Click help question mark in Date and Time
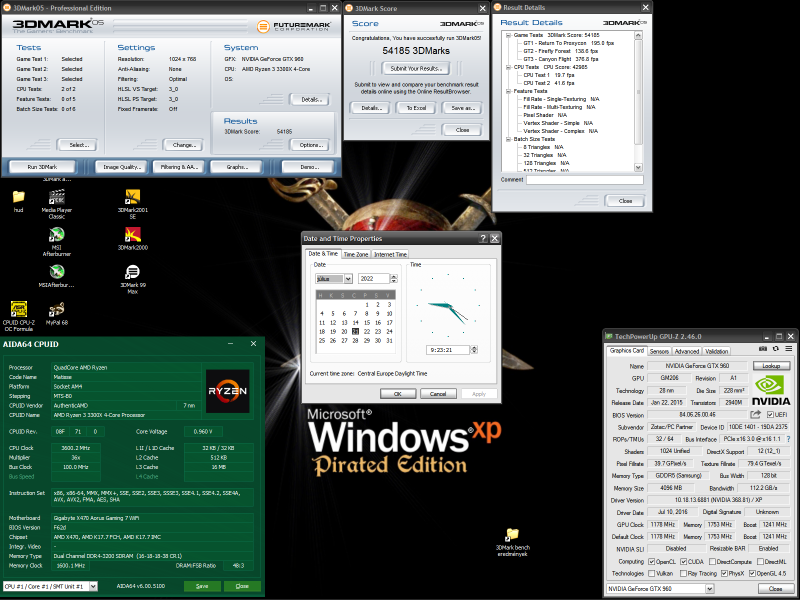Screen dimensions: 800x600 click(483, 238)
